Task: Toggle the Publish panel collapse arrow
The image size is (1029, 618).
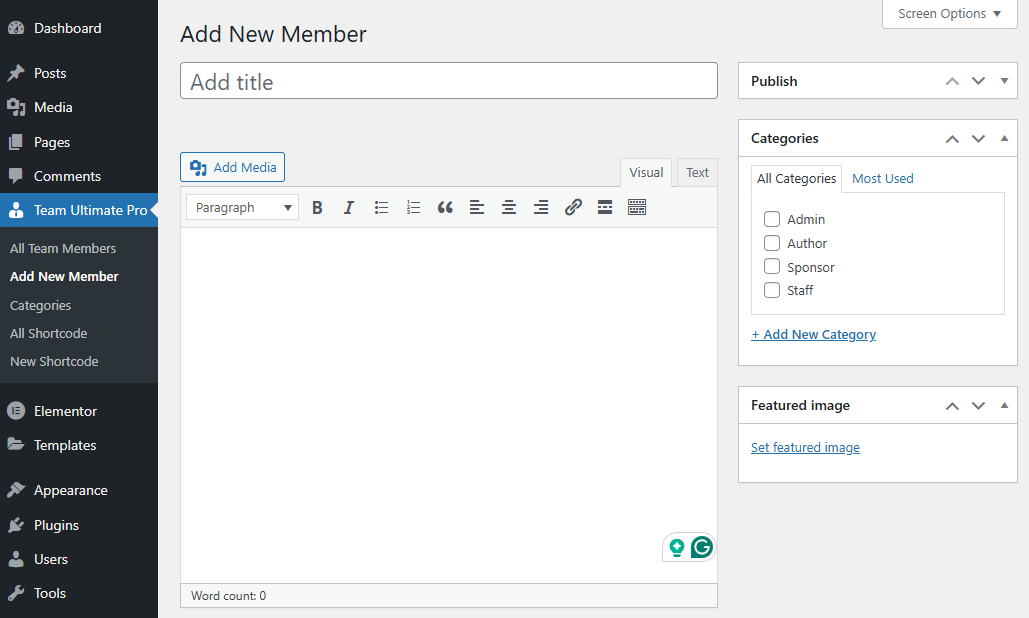Action: (x=1004, y=81)
